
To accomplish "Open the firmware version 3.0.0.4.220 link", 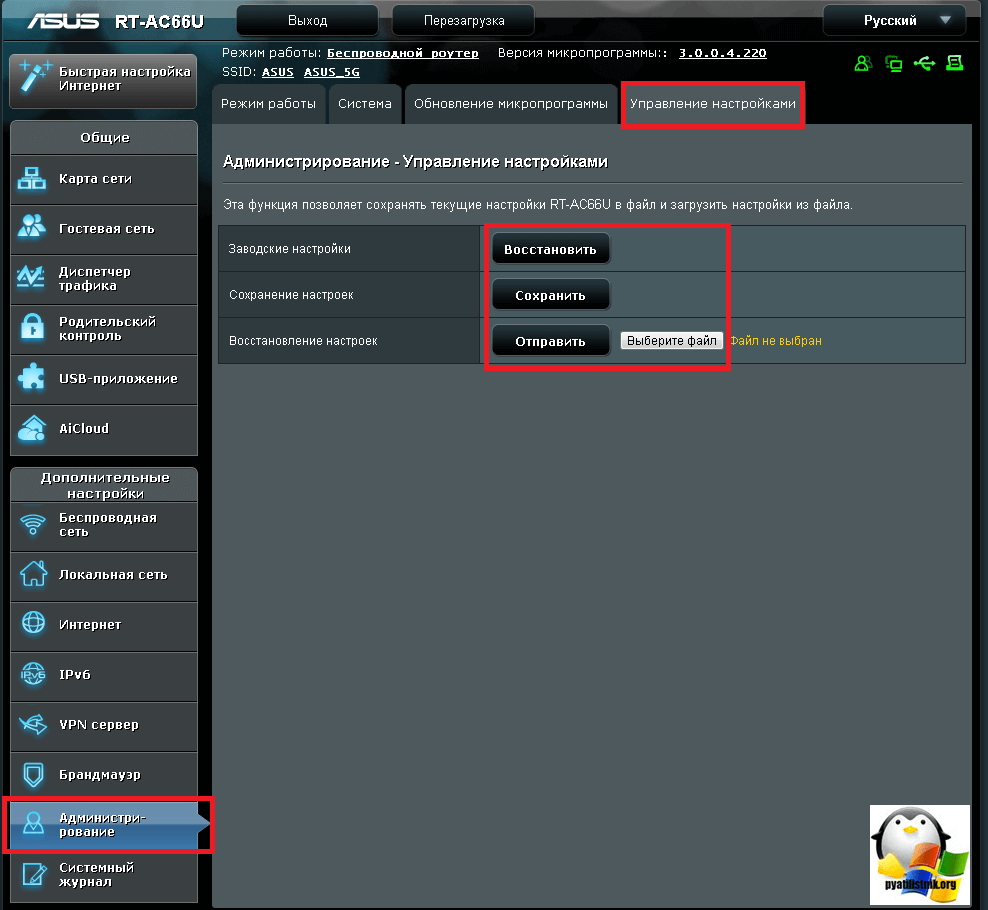I will pyautogui.click(x=722, y=53).
